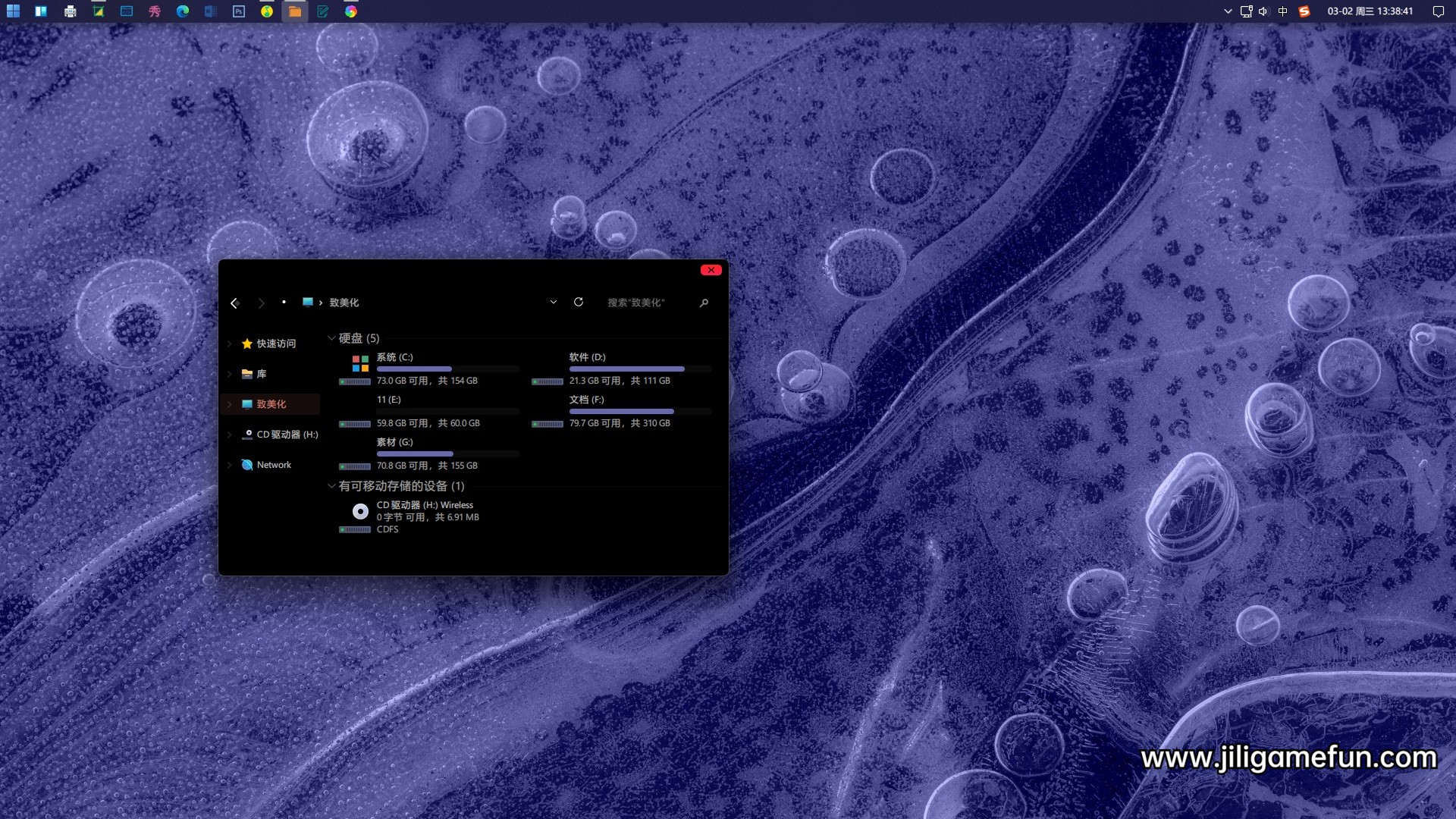Viewport: 1456px width, 819px height.
Task: Select 库 in the navigation pane
Action: coord(254,374)
